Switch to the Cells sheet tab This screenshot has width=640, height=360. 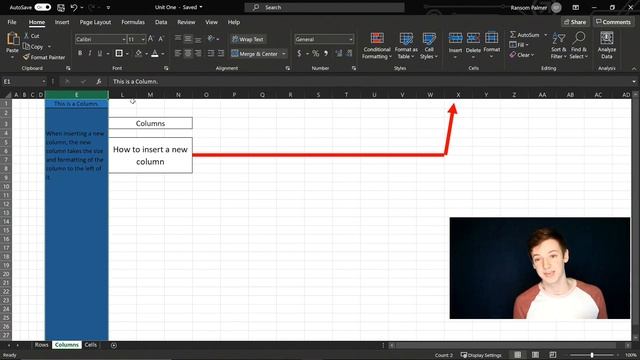pos(91,345)
